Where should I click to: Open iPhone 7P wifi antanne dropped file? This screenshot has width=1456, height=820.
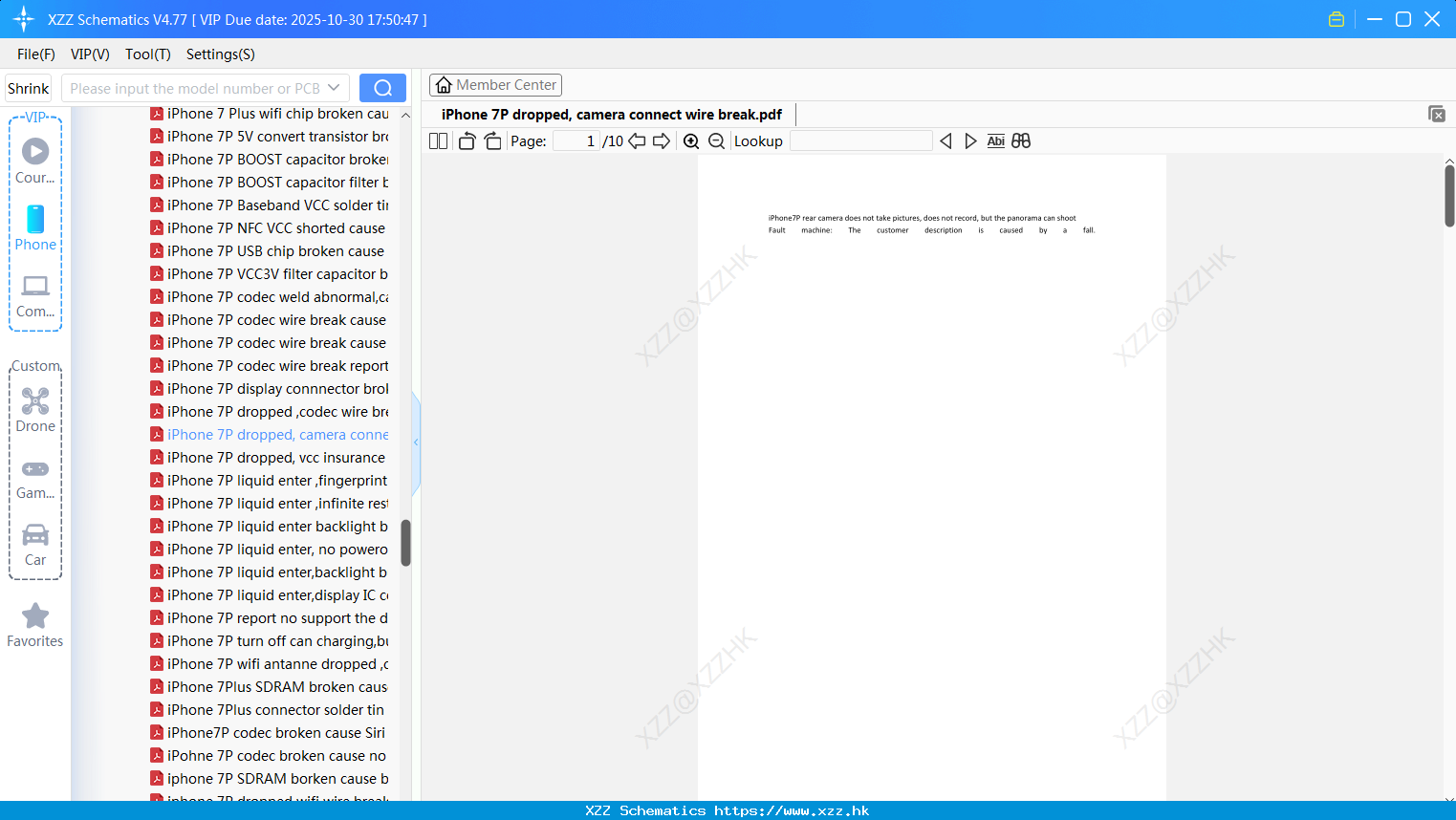(x=269, y=664)
